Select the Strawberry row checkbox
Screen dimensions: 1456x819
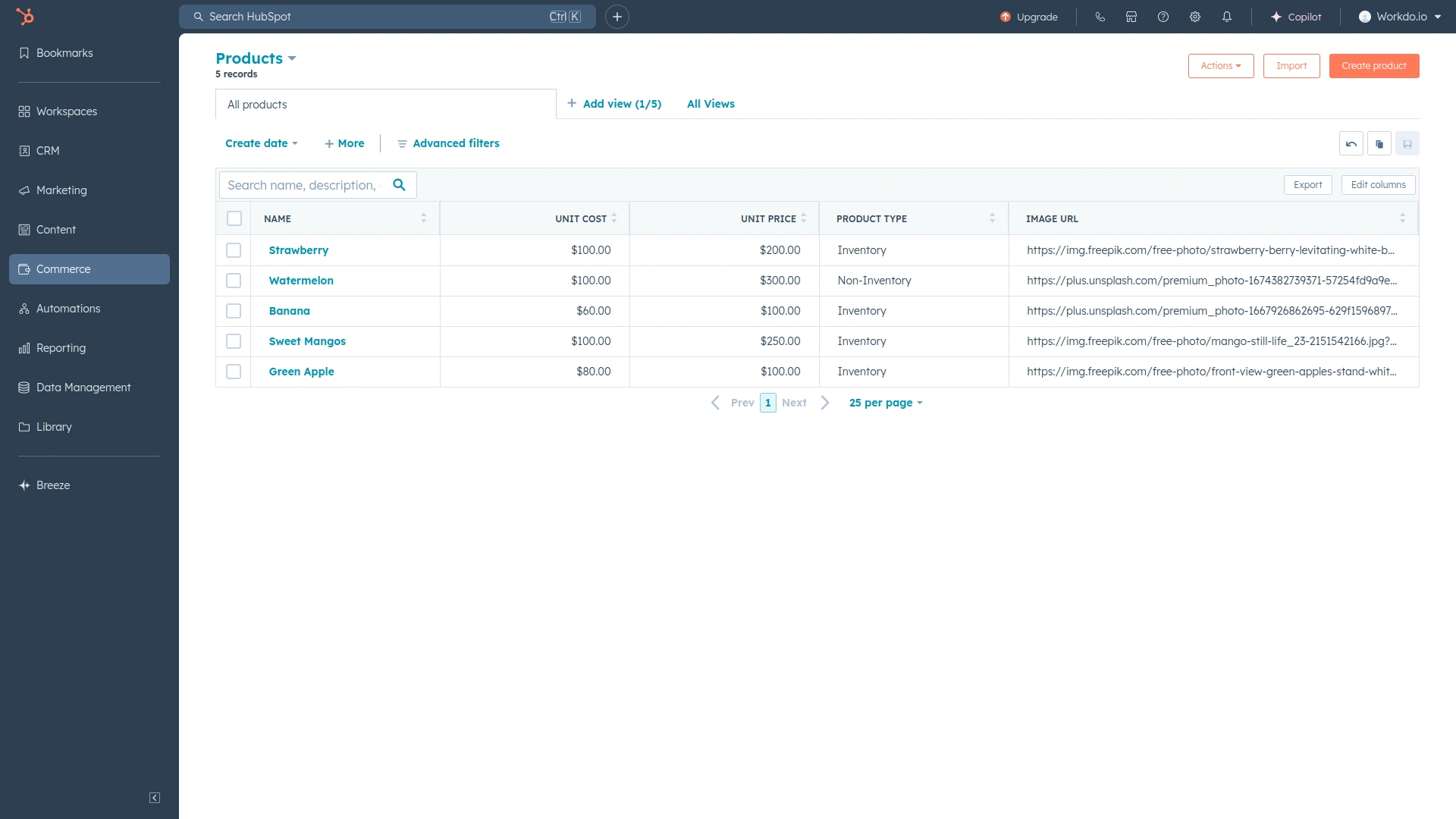(x=234, y=249)
